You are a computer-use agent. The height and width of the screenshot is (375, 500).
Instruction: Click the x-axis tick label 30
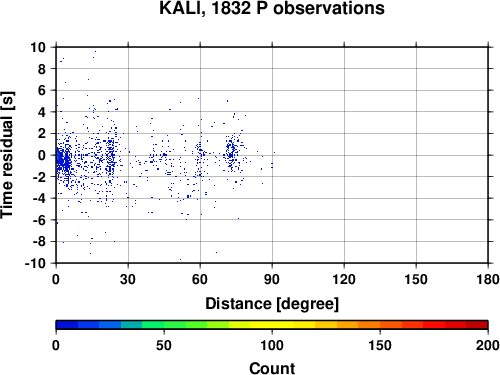[x=128, y=279]
